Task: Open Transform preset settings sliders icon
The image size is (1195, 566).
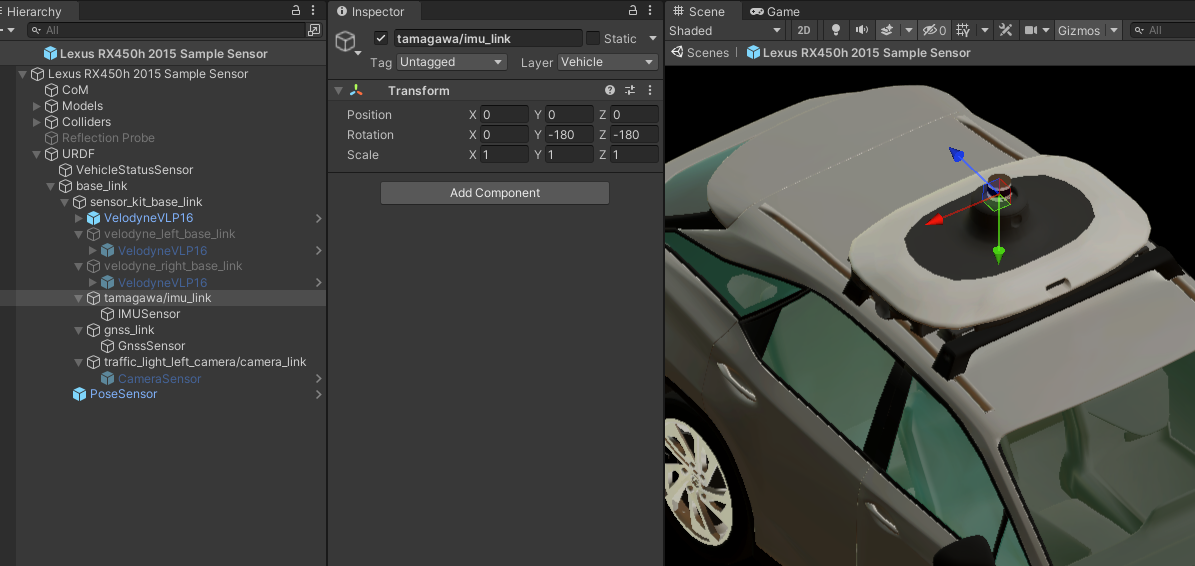Action: click(630, 91)
